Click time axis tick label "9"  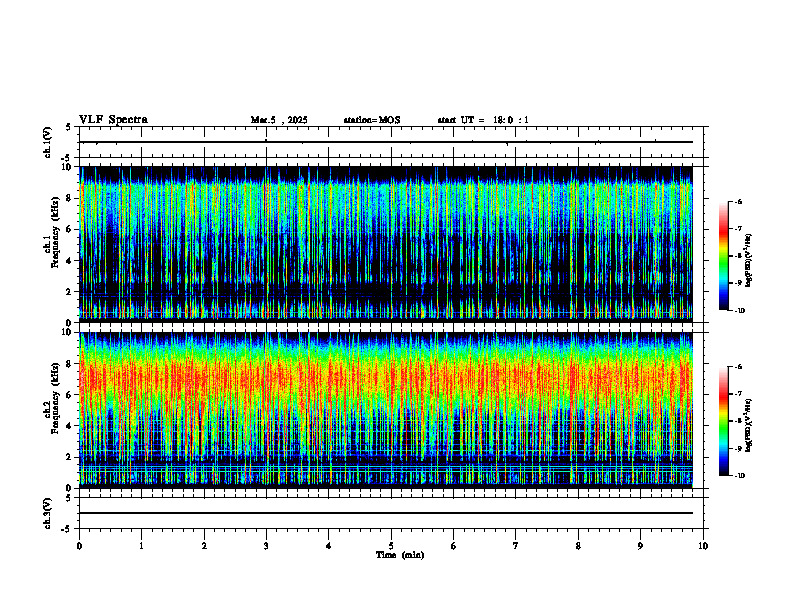tap(640, 546)
